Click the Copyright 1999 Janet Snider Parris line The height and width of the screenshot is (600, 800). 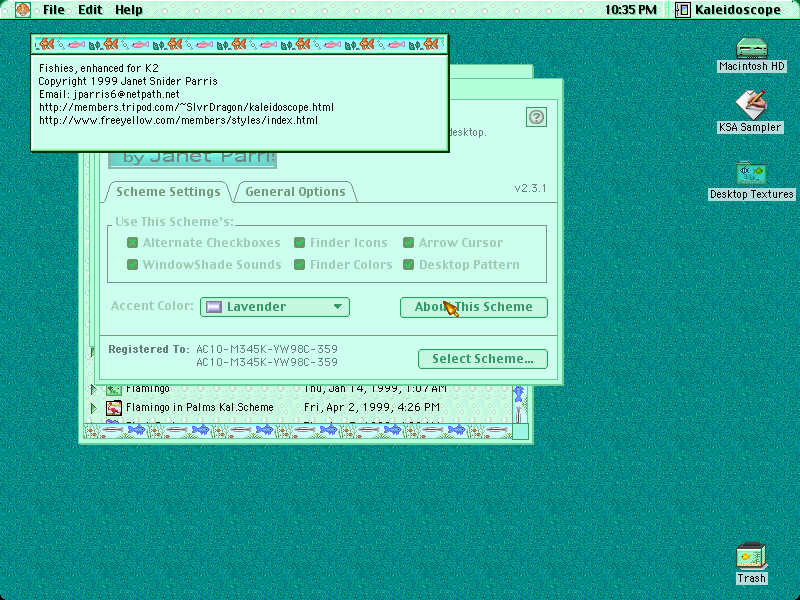128,81
